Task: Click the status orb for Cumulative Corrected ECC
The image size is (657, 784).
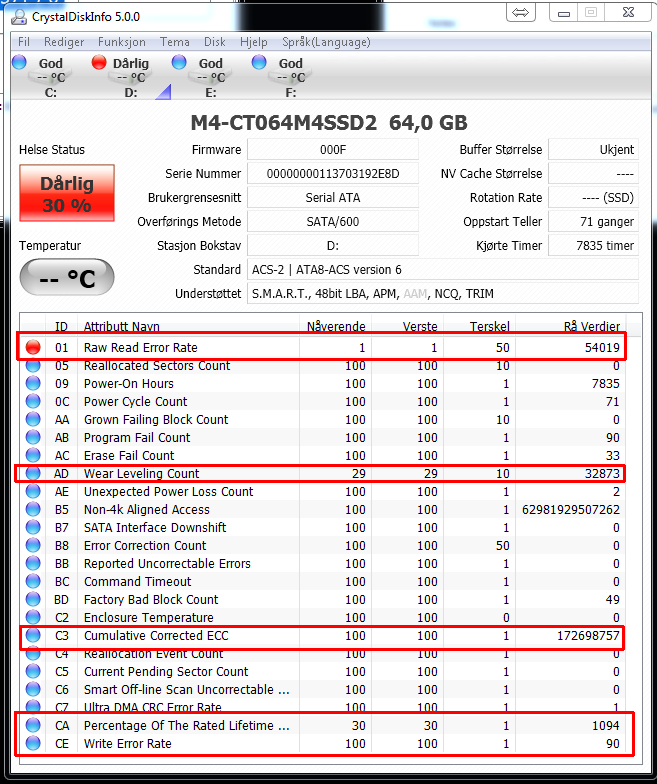Action: point(33,635)
